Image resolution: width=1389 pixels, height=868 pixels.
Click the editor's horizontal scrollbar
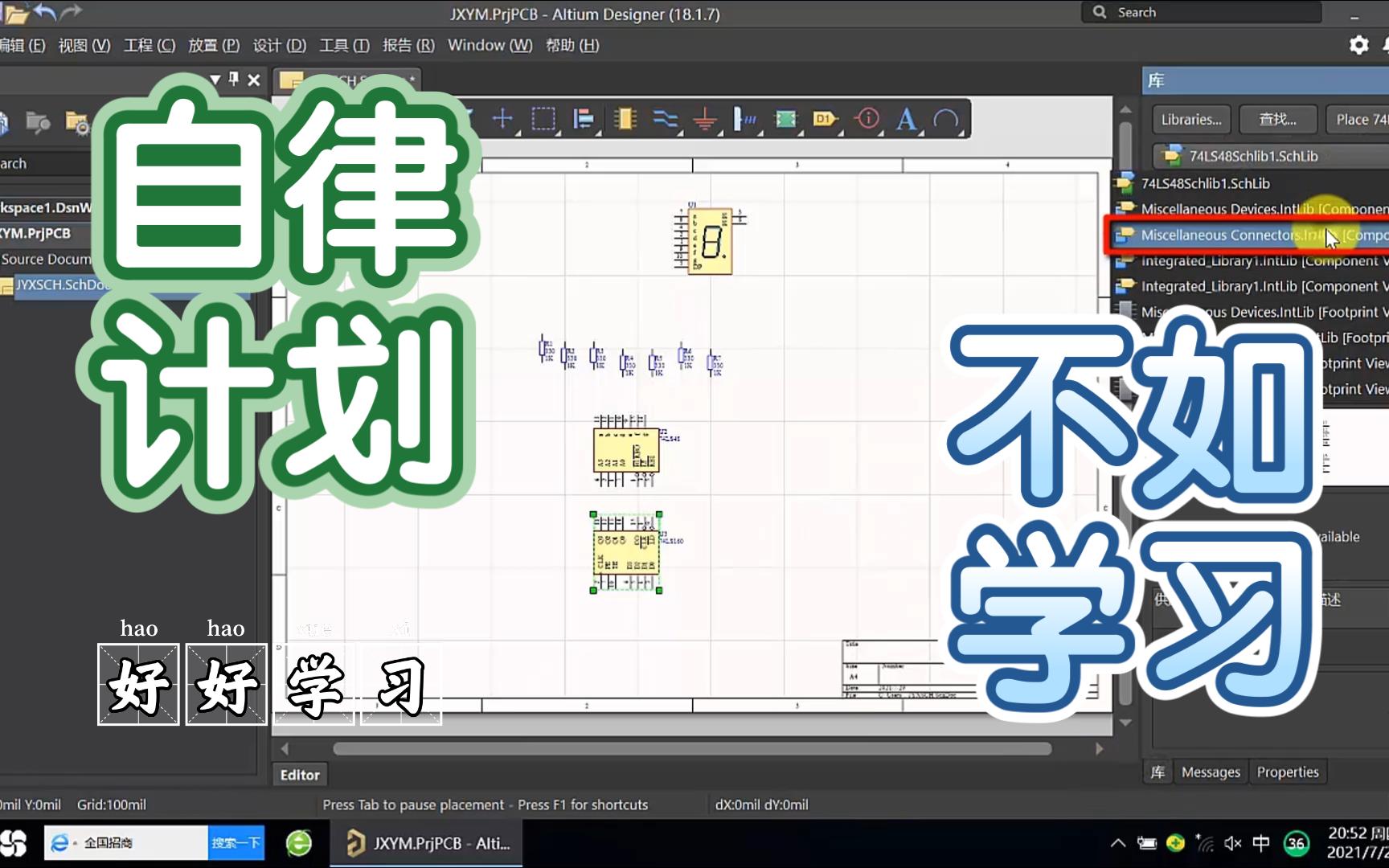click(691, 748)
